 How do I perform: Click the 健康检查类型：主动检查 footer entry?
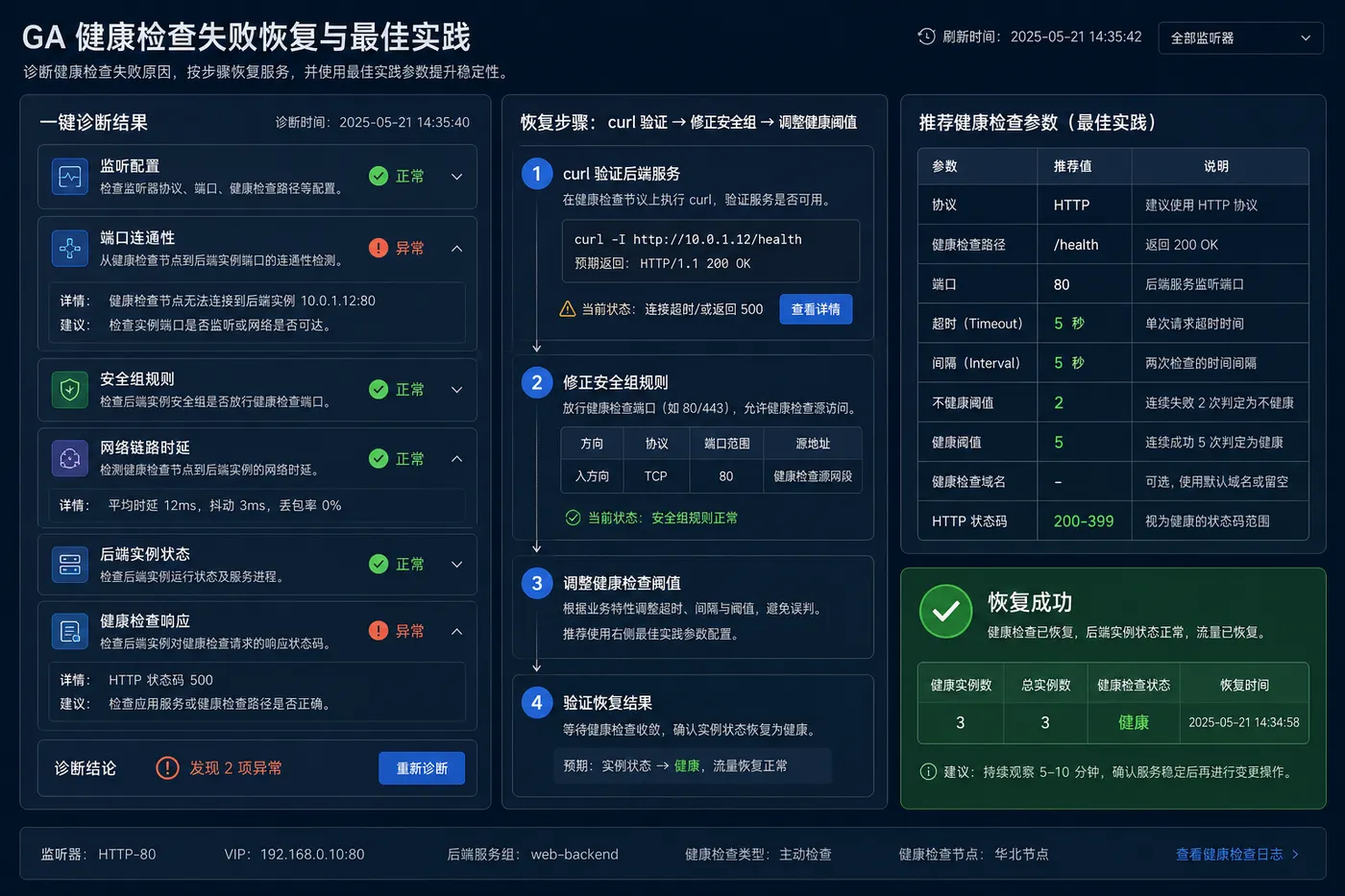tap(758, 854)
